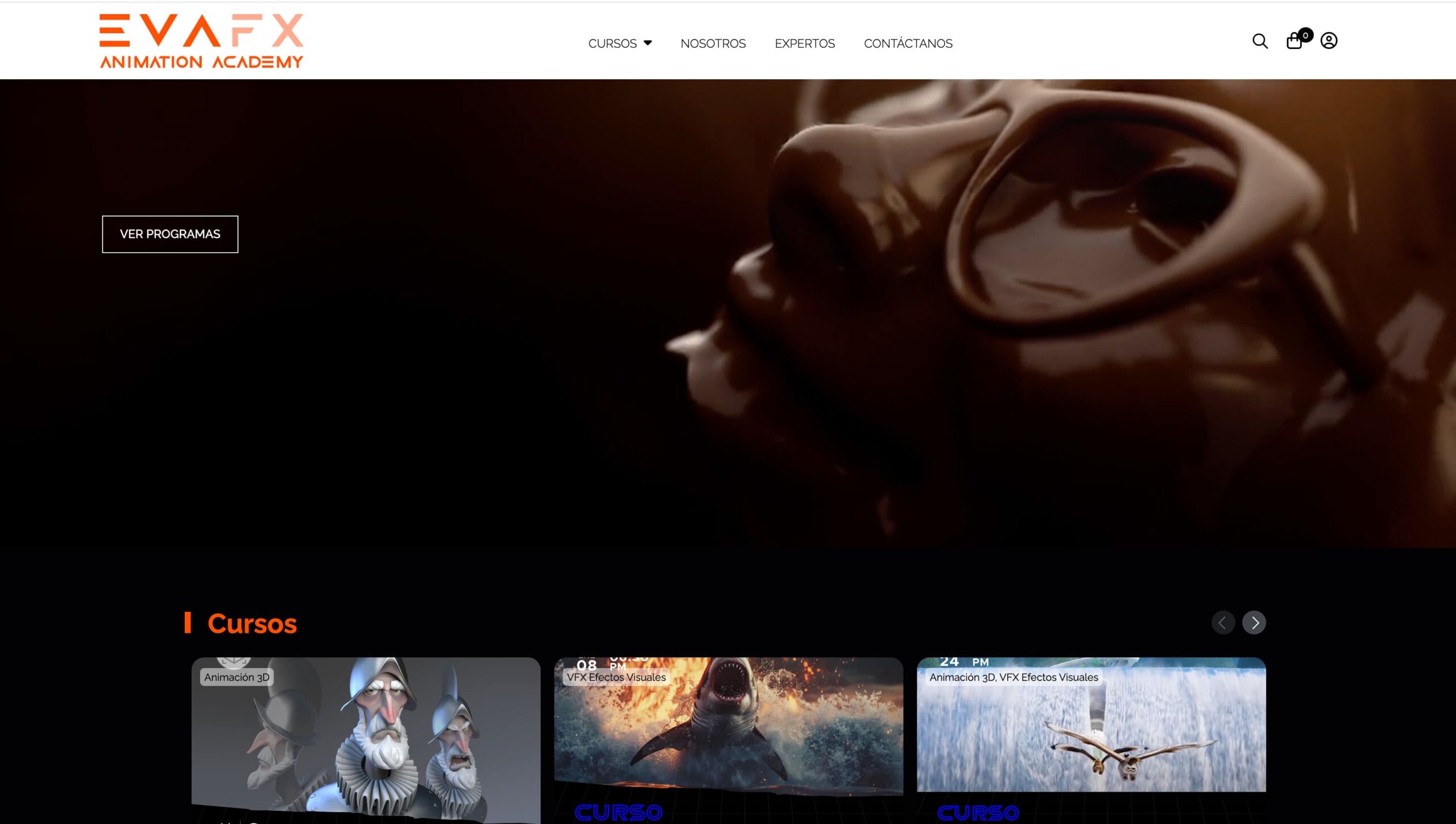Open the Animación 3D course thumbnail

(x=366, y=740)
